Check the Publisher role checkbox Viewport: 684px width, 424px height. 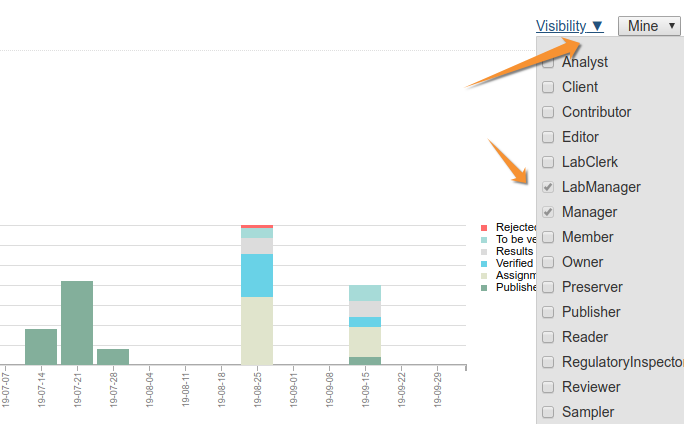click(x=548, y=312)
